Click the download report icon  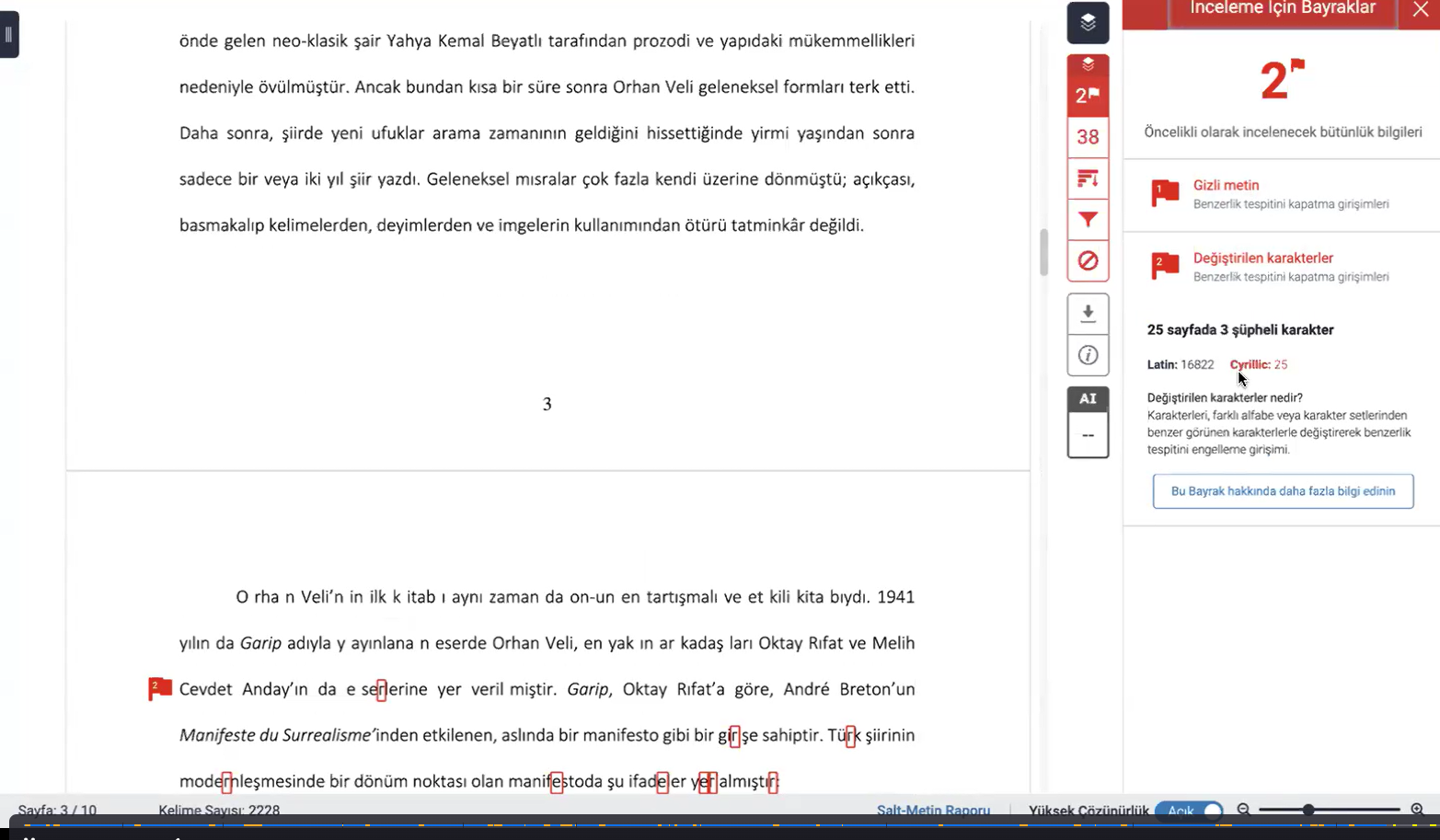click(1088, 314)
